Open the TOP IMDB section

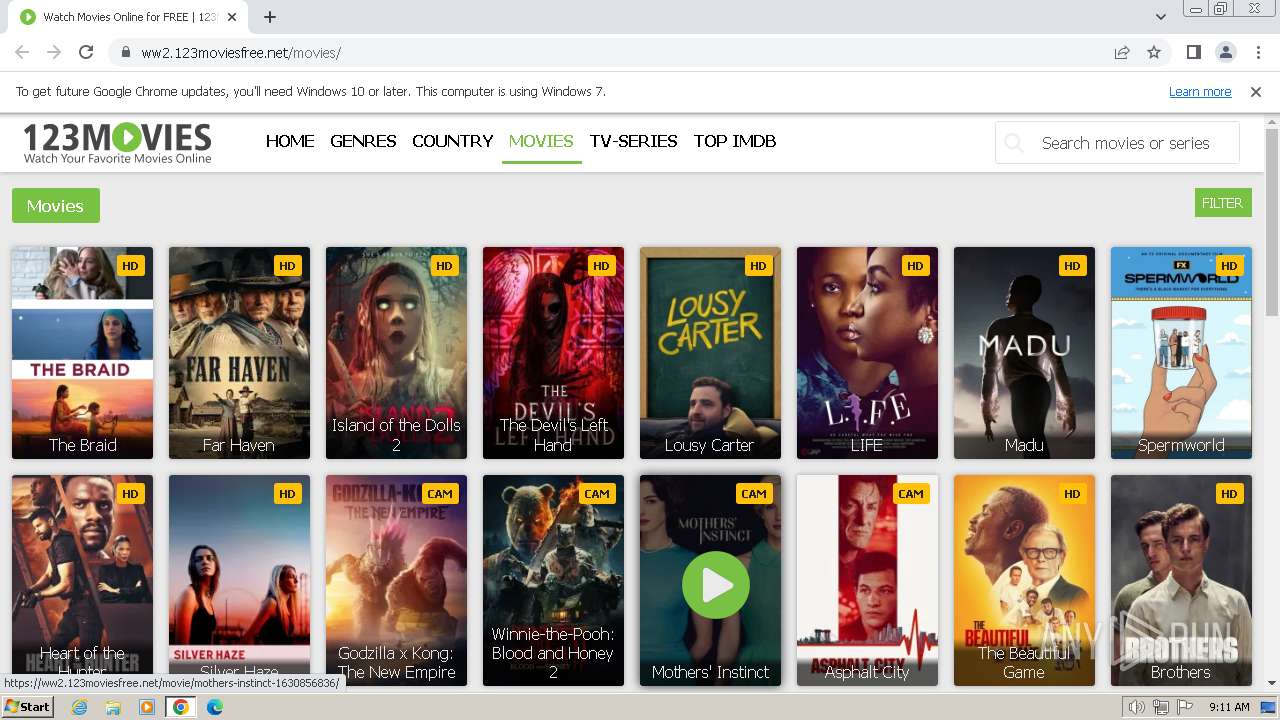[735, 141]
